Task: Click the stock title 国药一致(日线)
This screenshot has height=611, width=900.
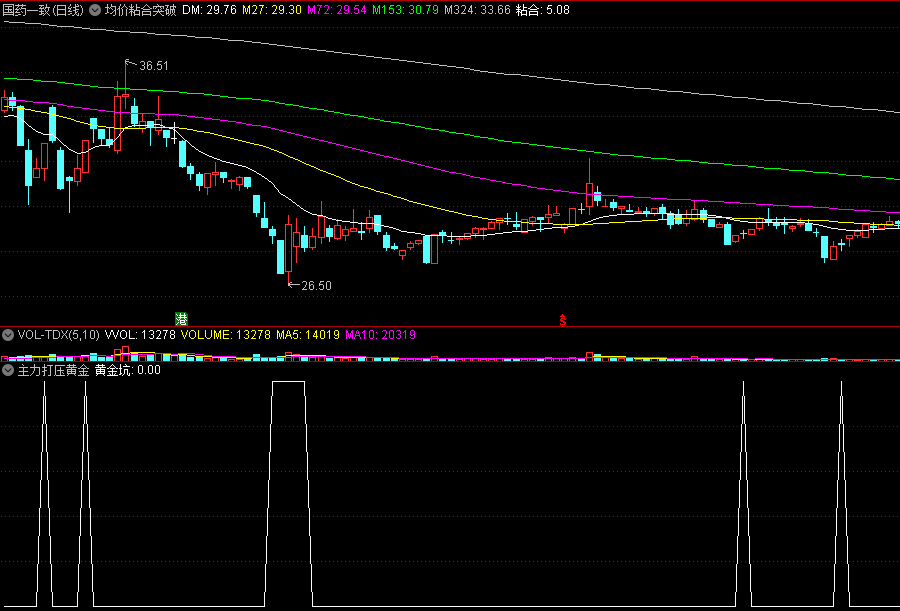Action: [44, 10]
